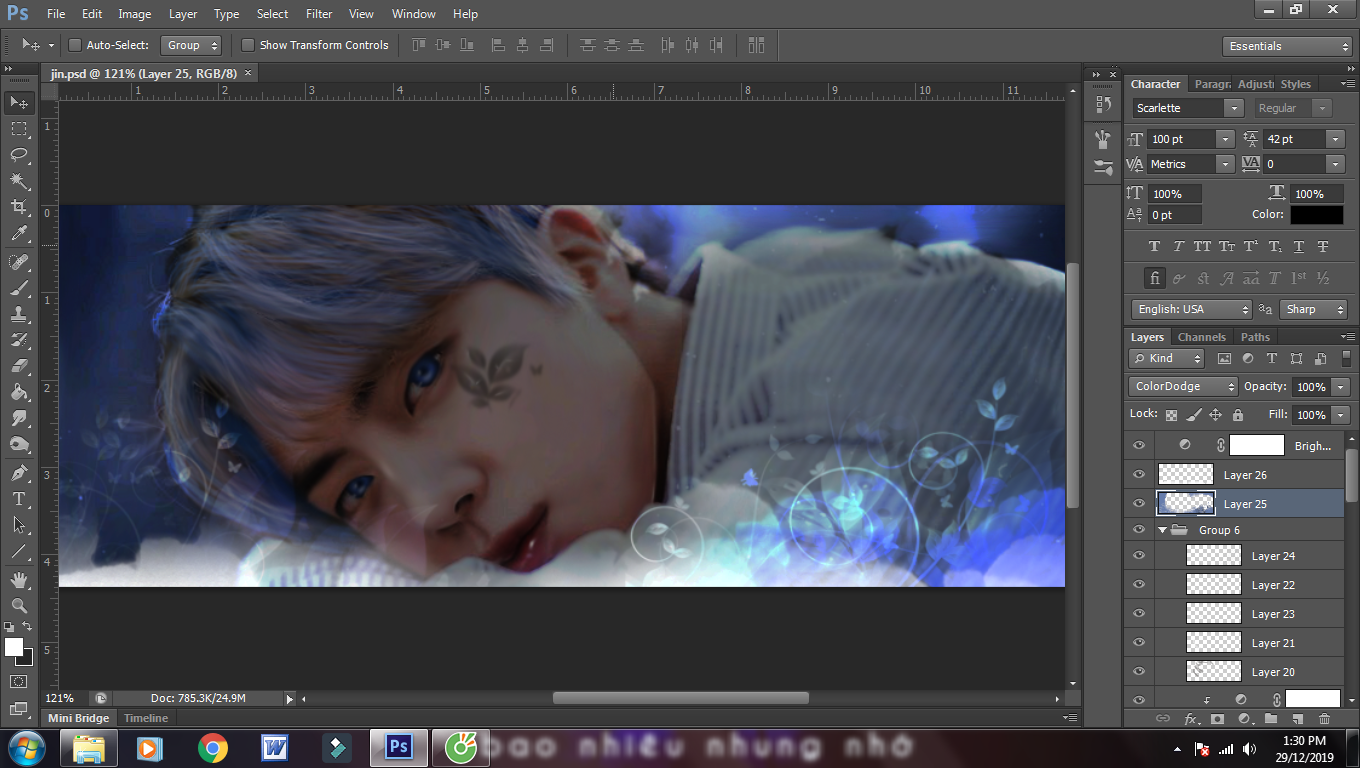Select the Brush tool
Viewport: 1360px width, 768px height.
(x=19, y=288)
